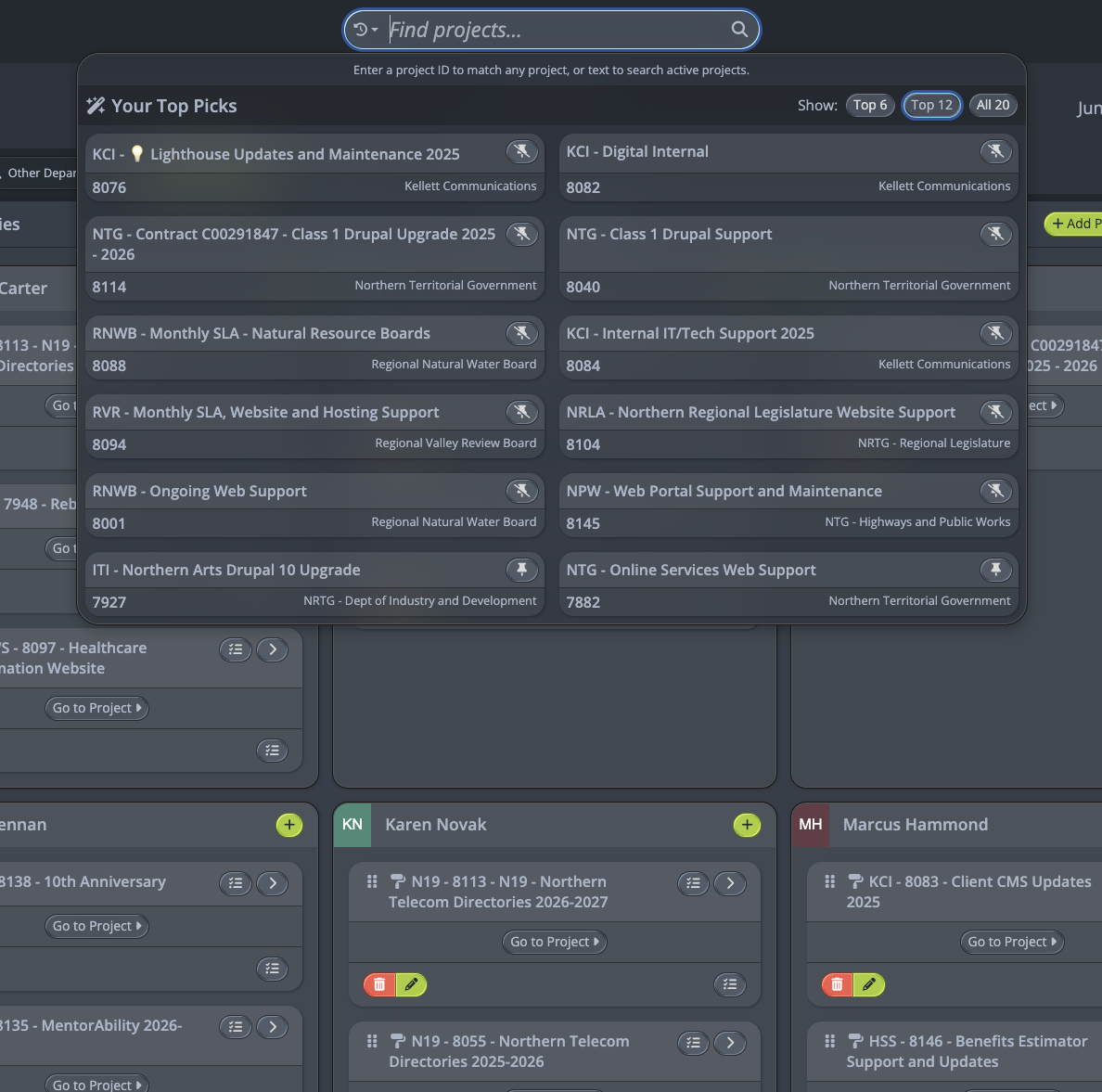
Task: Open task list for 8097 Healthcare card
Action: click(x=236, y=649)
